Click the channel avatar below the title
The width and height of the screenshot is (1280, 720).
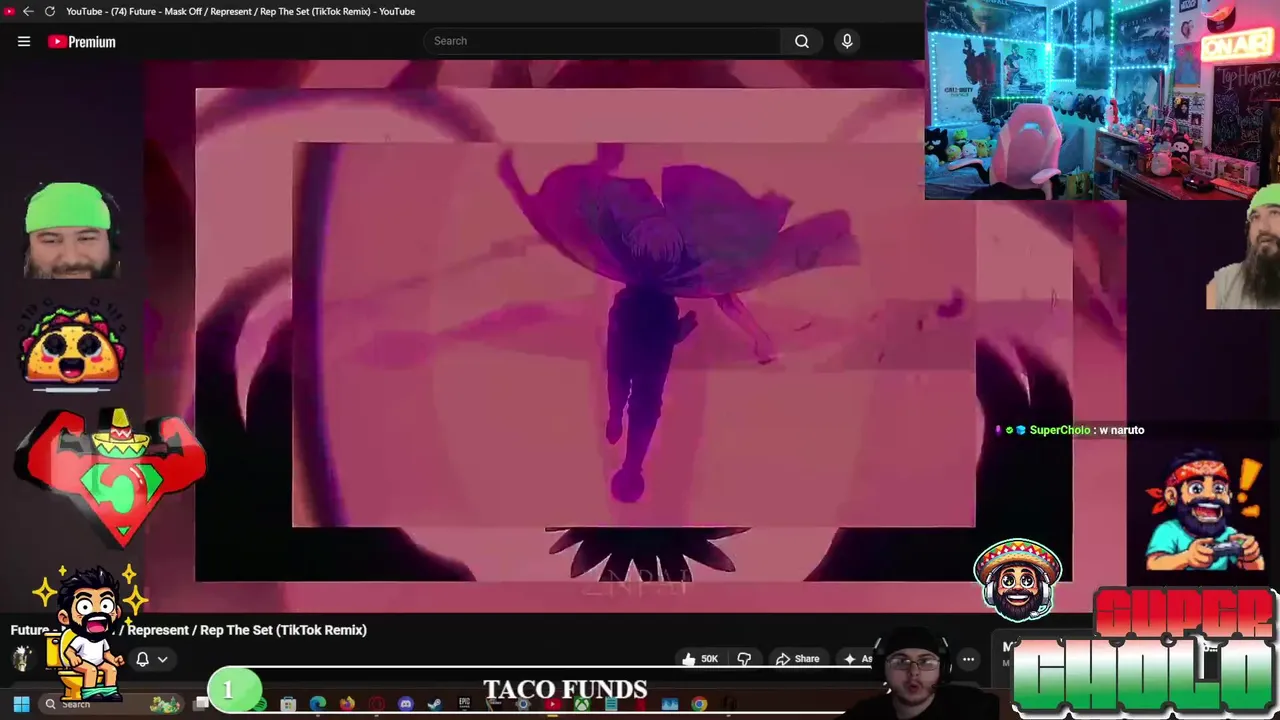22,658
